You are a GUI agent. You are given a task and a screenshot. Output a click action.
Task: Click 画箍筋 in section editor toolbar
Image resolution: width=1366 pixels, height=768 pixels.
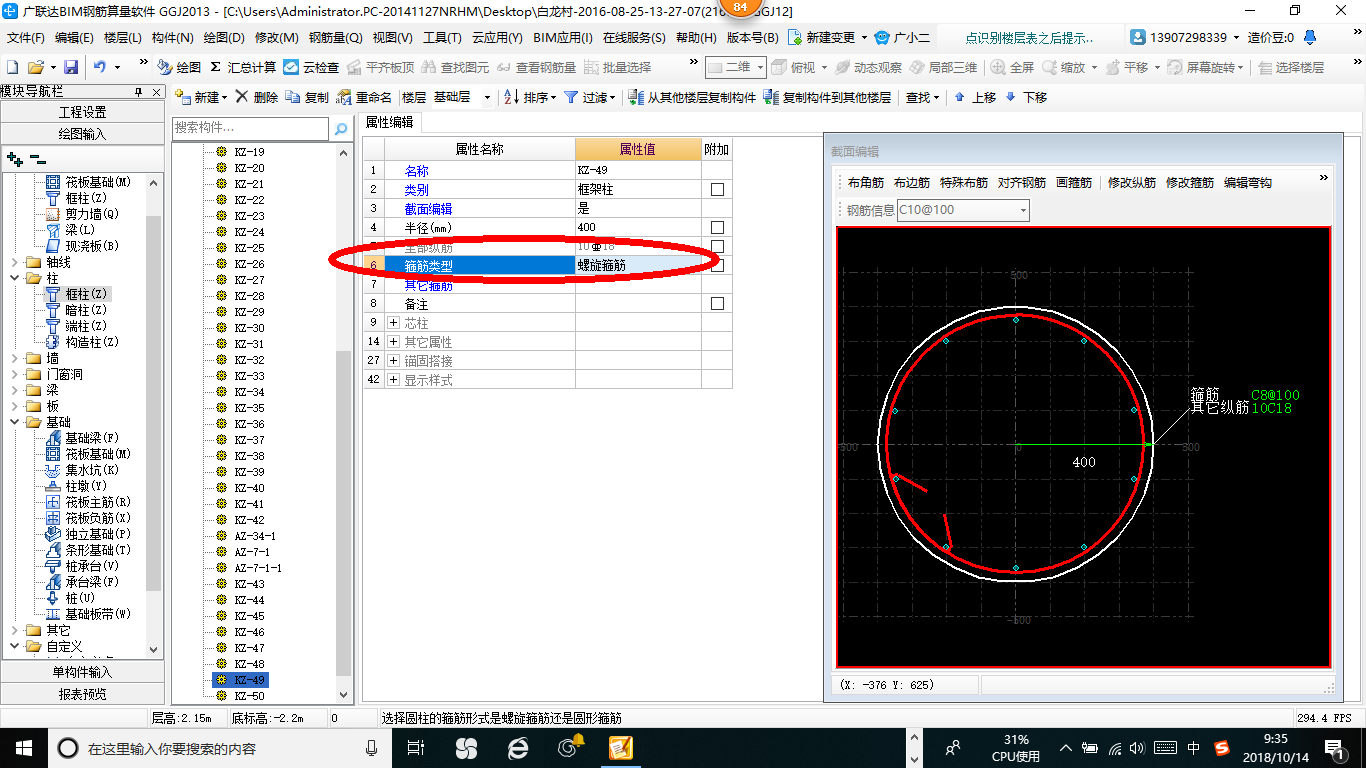[1074, 183]
